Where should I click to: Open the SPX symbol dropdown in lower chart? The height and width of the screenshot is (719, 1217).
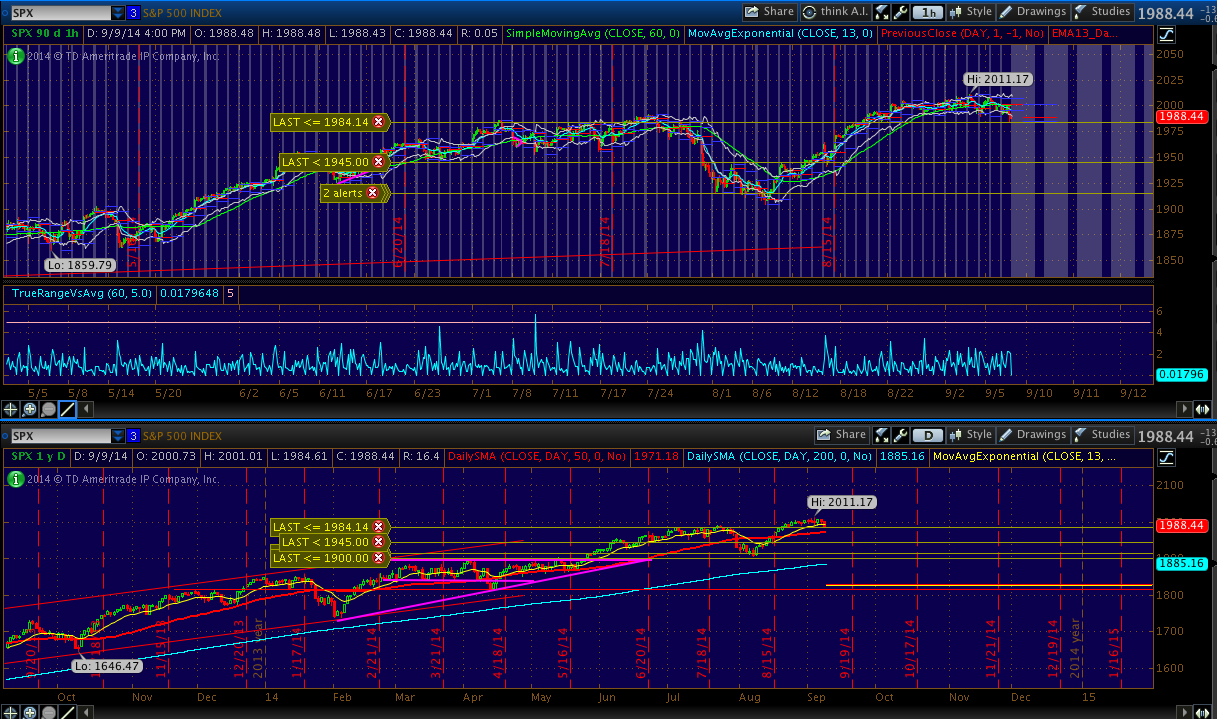pos(117,436)
